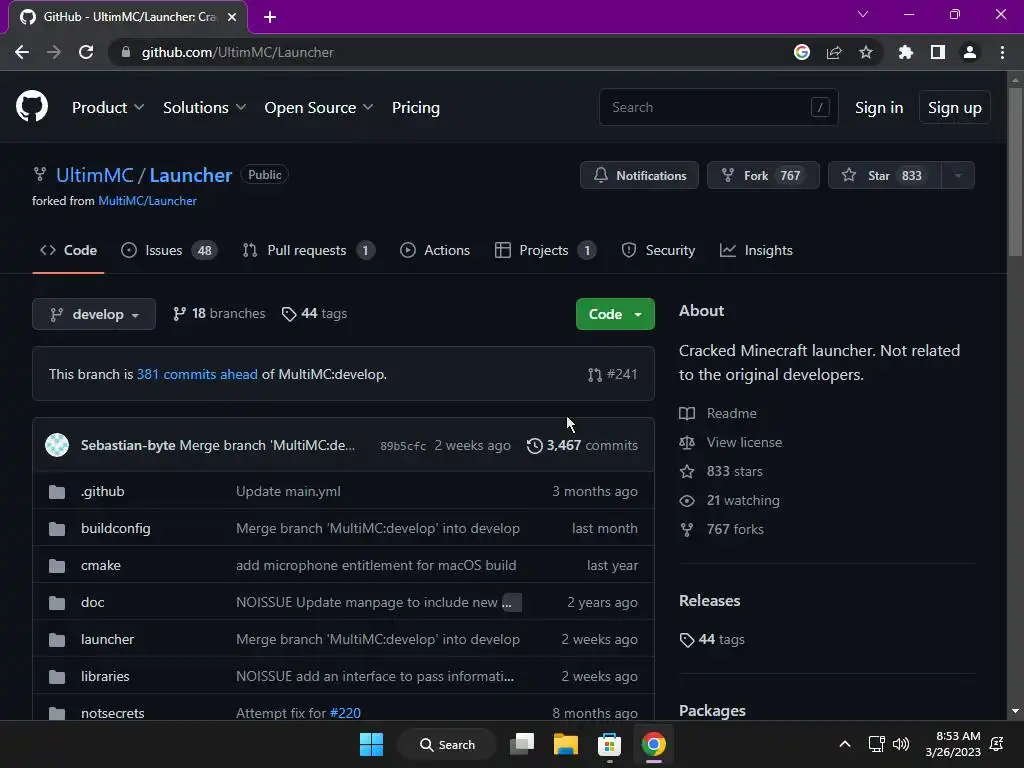
Task: Open the commit history clock icon
Action: click(535, 445)
